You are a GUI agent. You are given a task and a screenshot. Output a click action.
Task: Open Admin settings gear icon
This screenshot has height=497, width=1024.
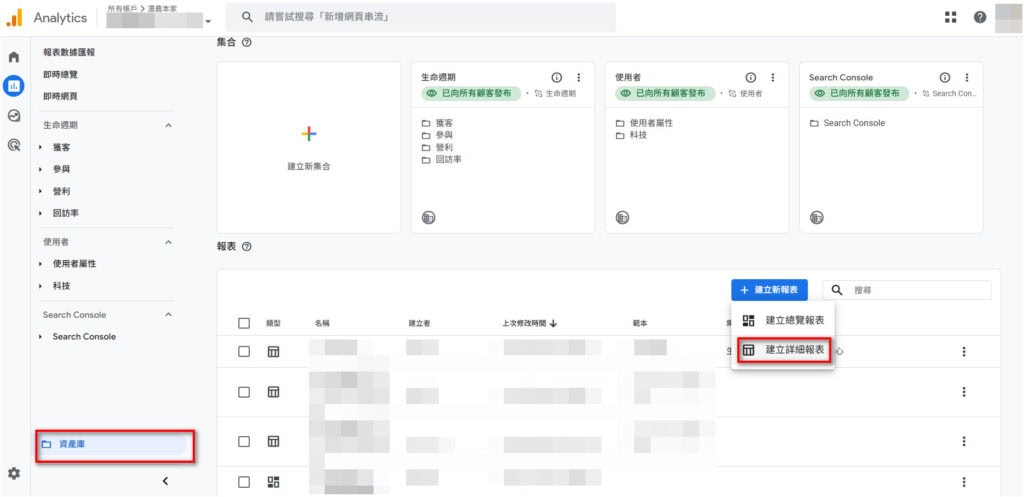(x=14, y=473)
